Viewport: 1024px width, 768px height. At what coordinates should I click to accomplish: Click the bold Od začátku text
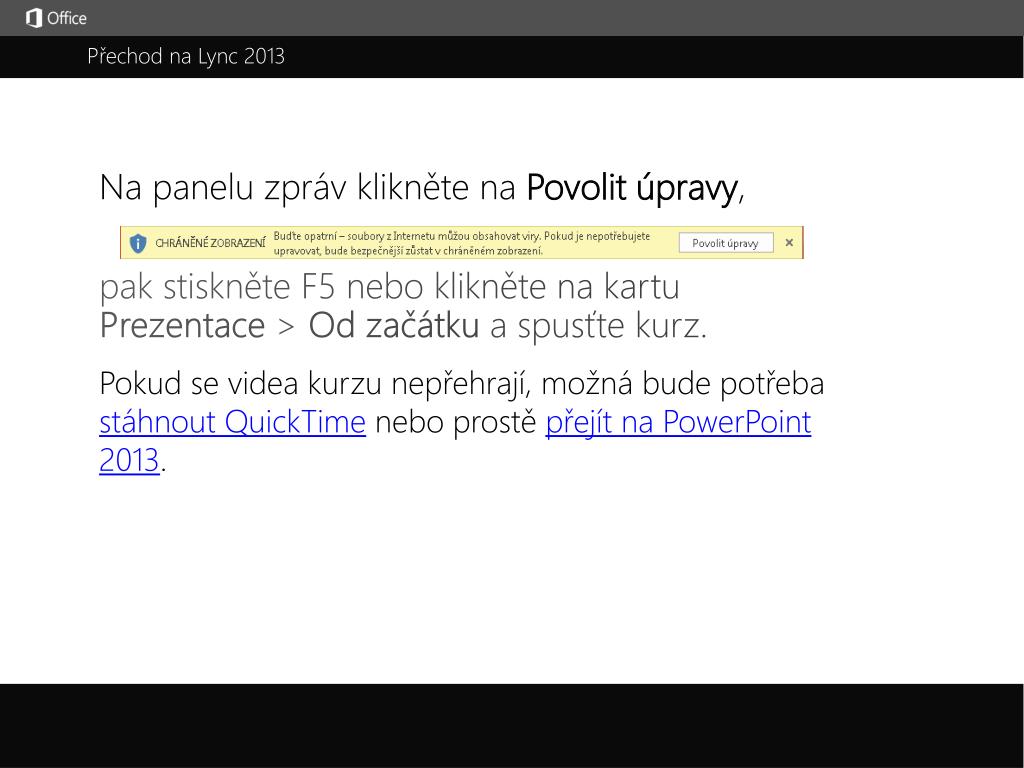[x=394, y=325]
